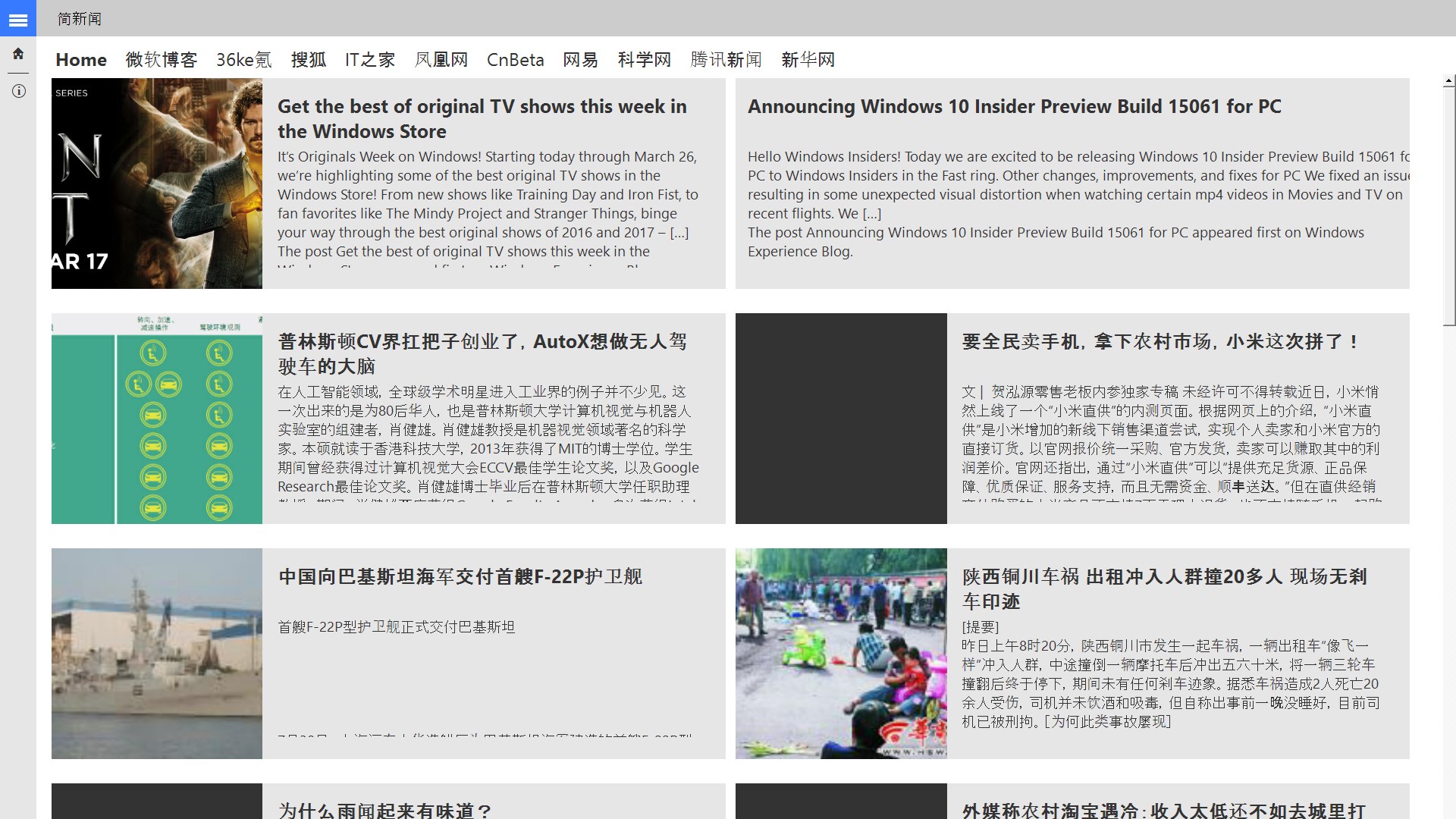Select the 搜狐 news tab
The image size is (1456, 819).
point(308,60)
